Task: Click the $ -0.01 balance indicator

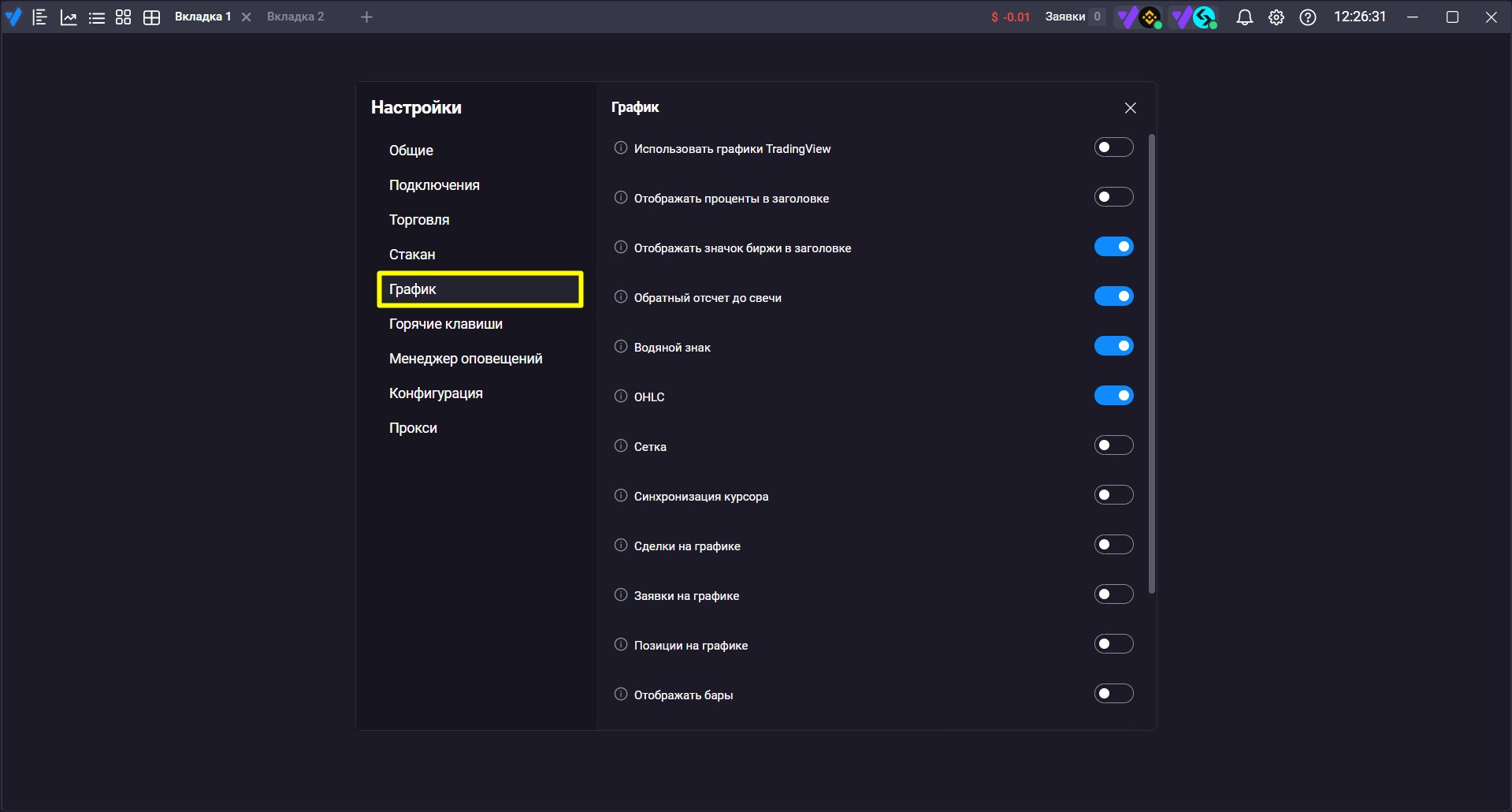Action: tap(1010, 17)
